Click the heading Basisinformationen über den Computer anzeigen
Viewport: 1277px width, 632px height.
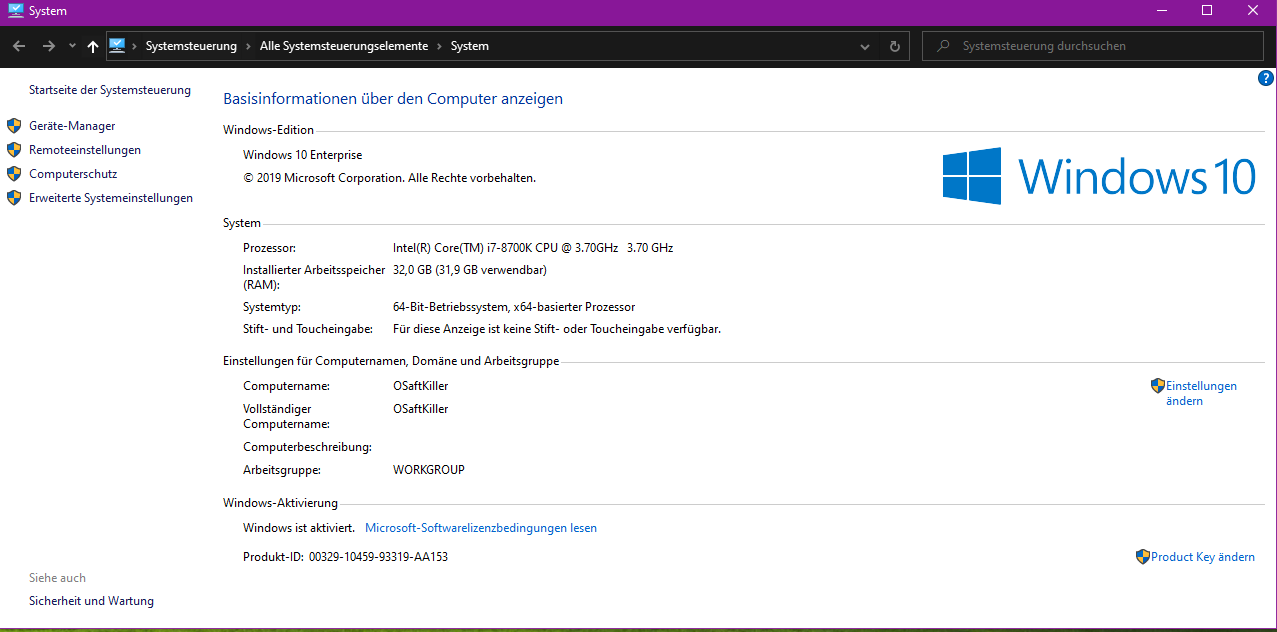pos(393,99)
